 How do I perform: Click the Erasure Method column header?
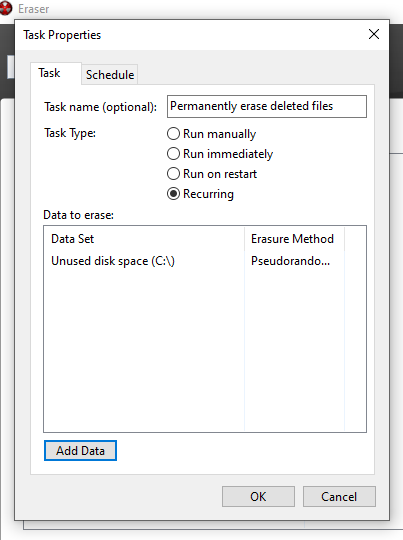(x=294, y=239)
